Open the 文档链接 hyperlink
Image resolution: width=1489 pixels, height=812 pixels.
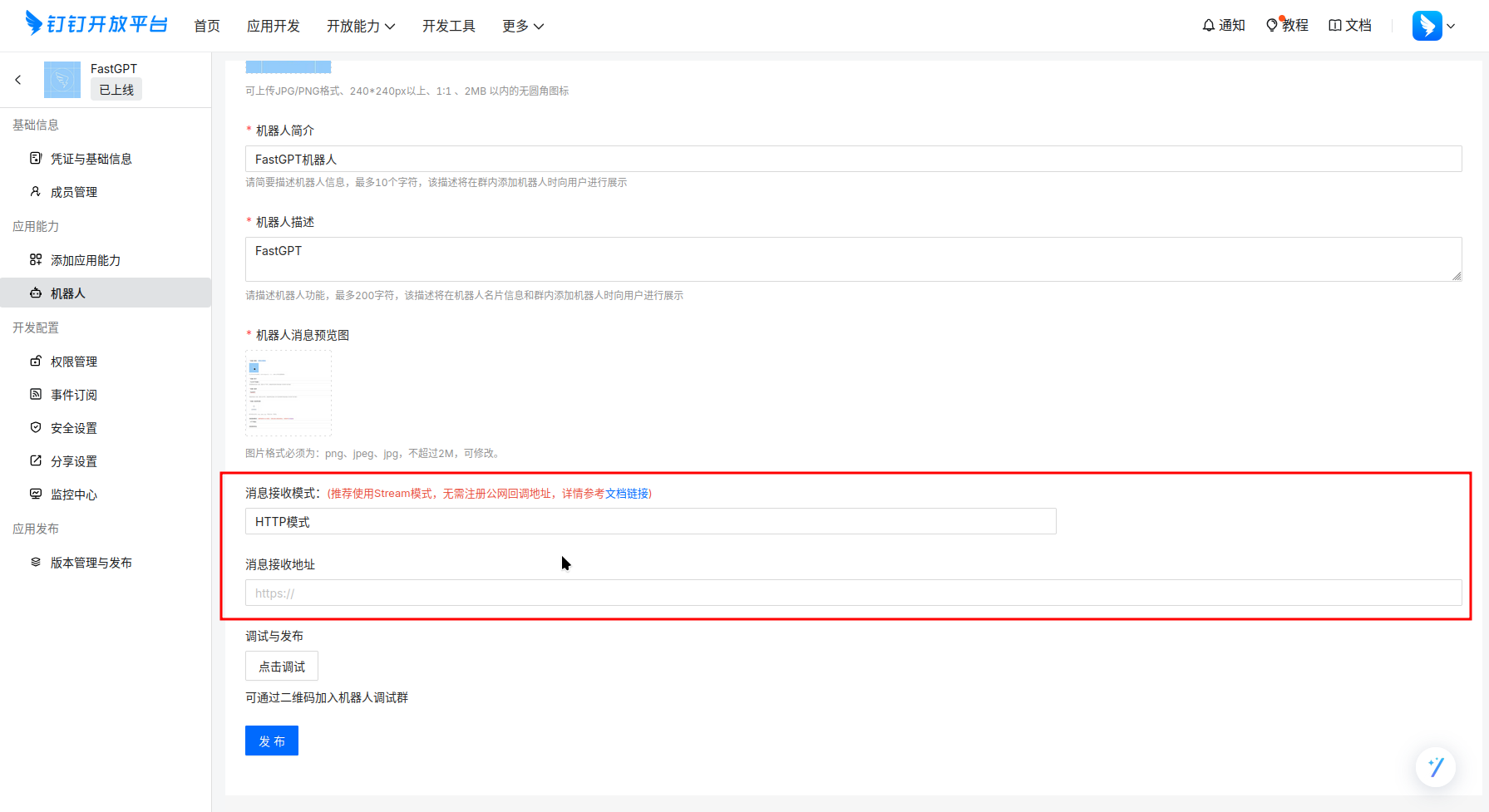click(627, 494)
